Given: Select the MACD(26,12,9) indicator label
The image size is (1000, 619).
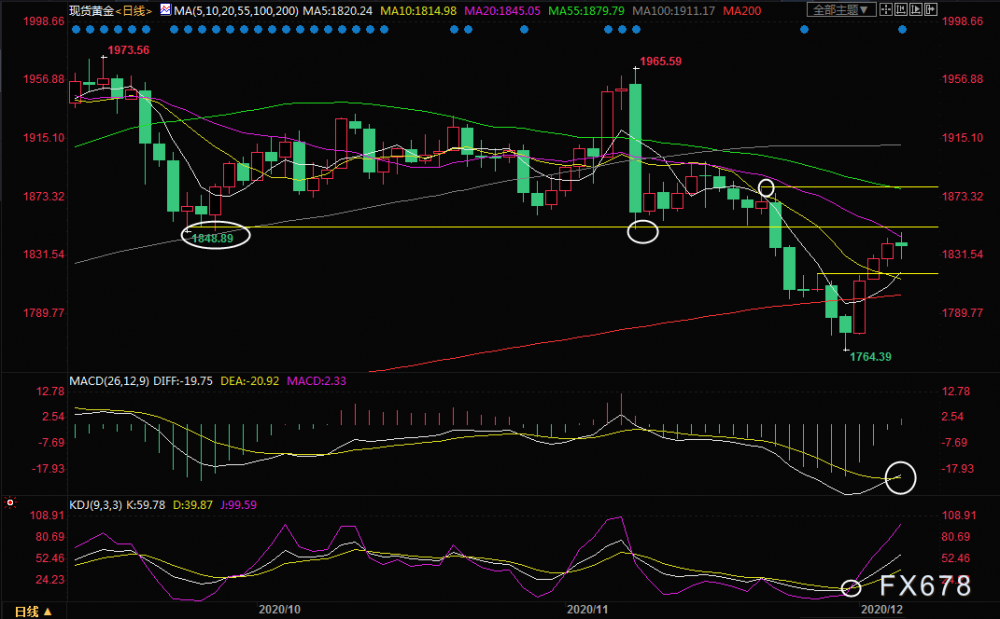Looking at the screenshot, I should tap(109, 381).
